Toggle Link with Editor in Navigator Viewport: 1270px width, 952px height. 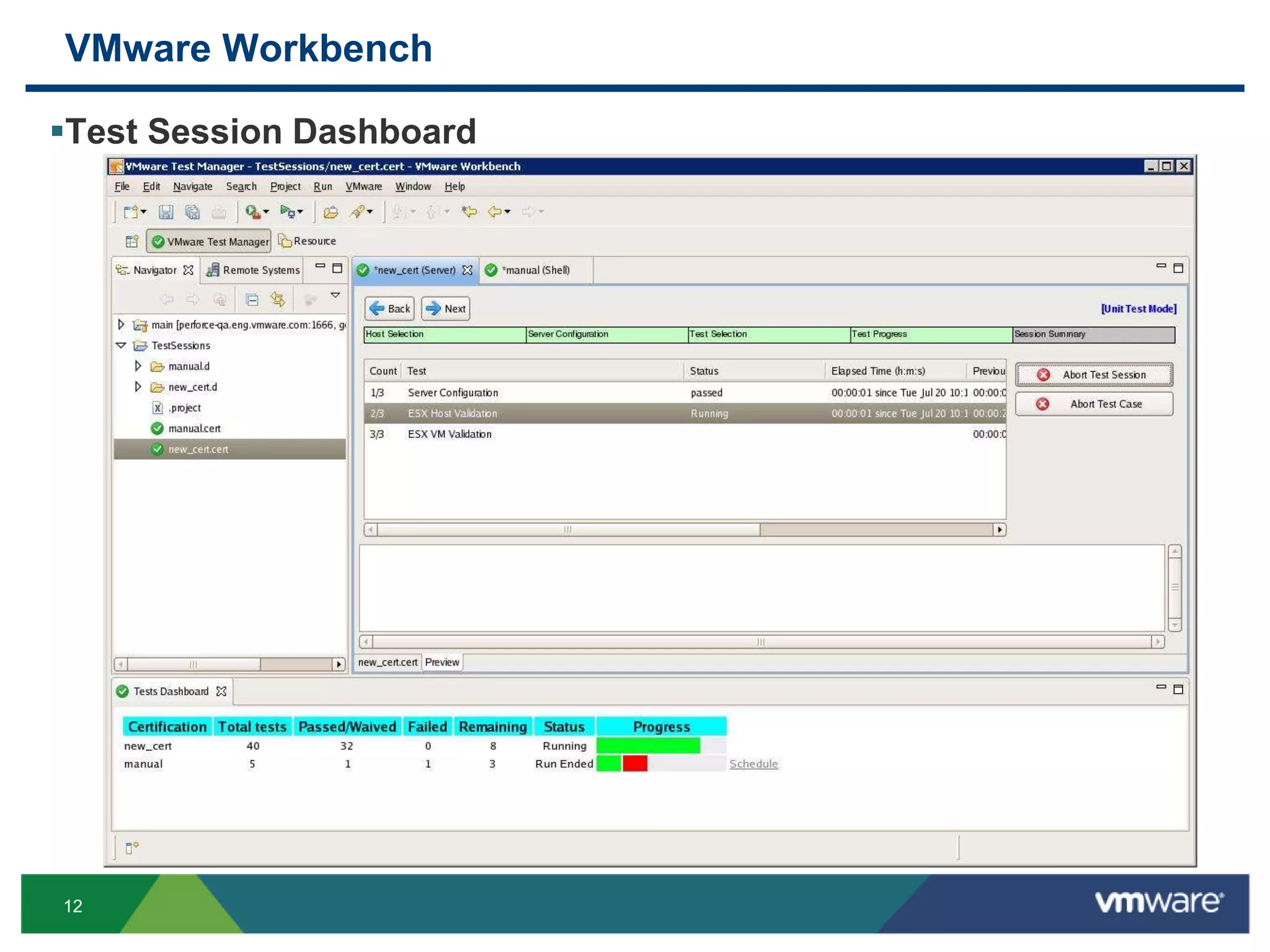point(278,300)
